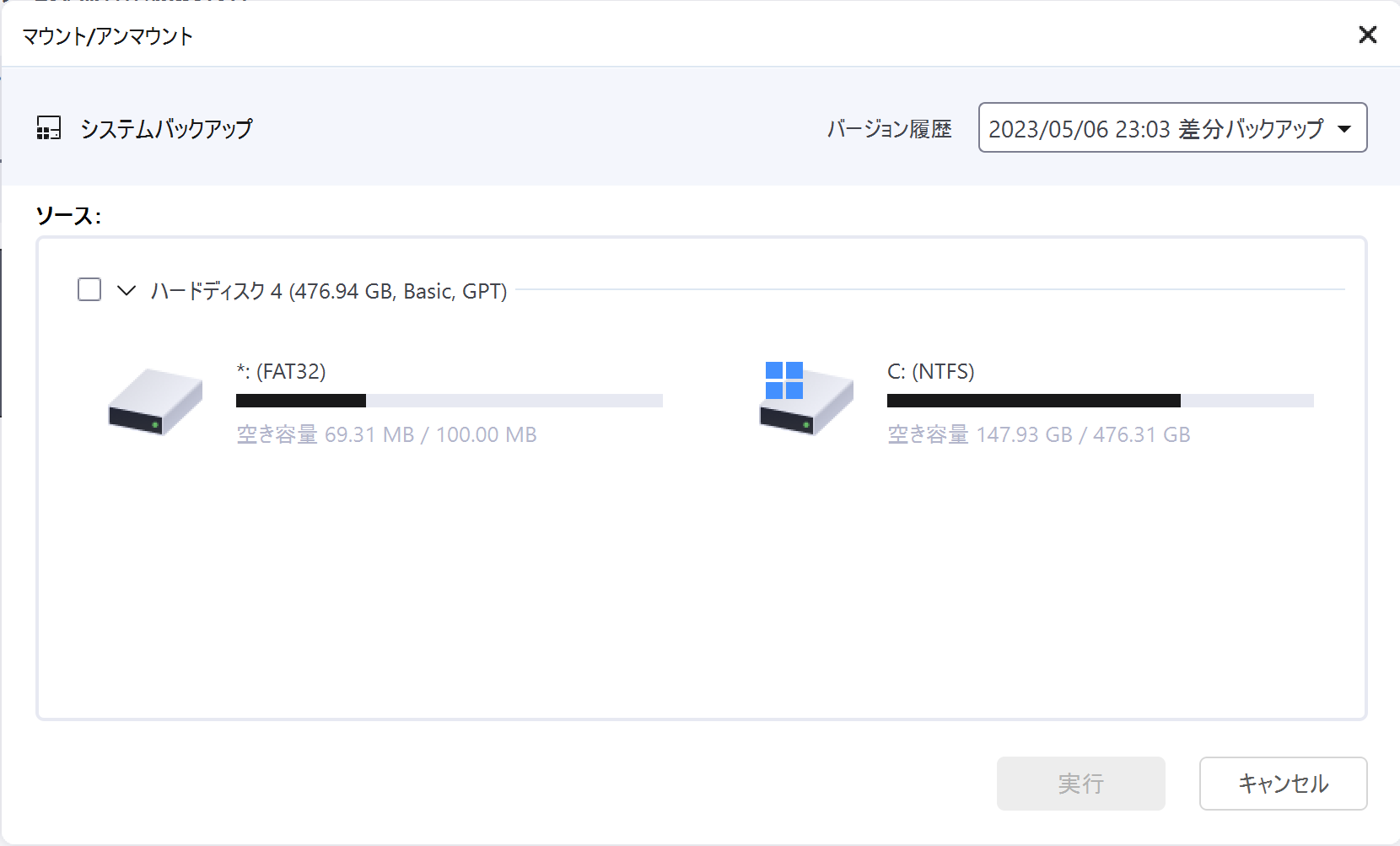Click the *: (FAT32) label
1400x846 pixels.
click(281, 371)
